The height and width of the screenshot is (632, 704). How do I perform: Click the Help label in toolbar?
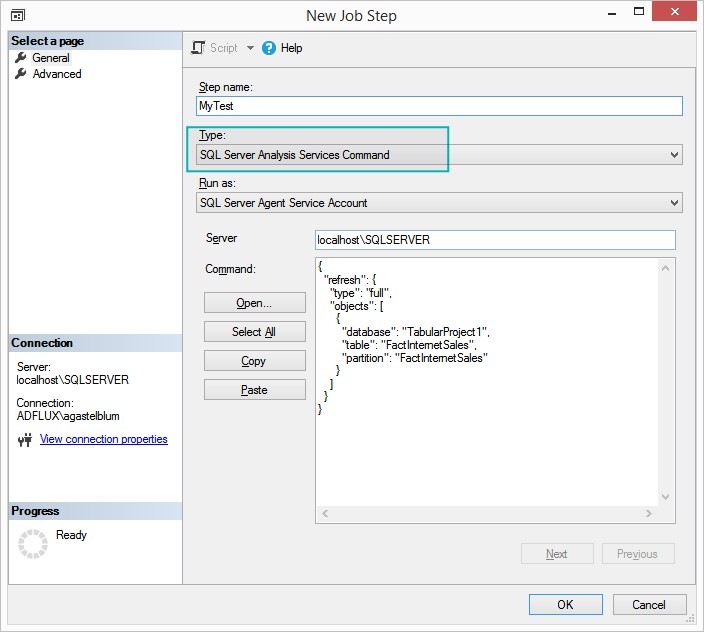click(x=291, y=48)
